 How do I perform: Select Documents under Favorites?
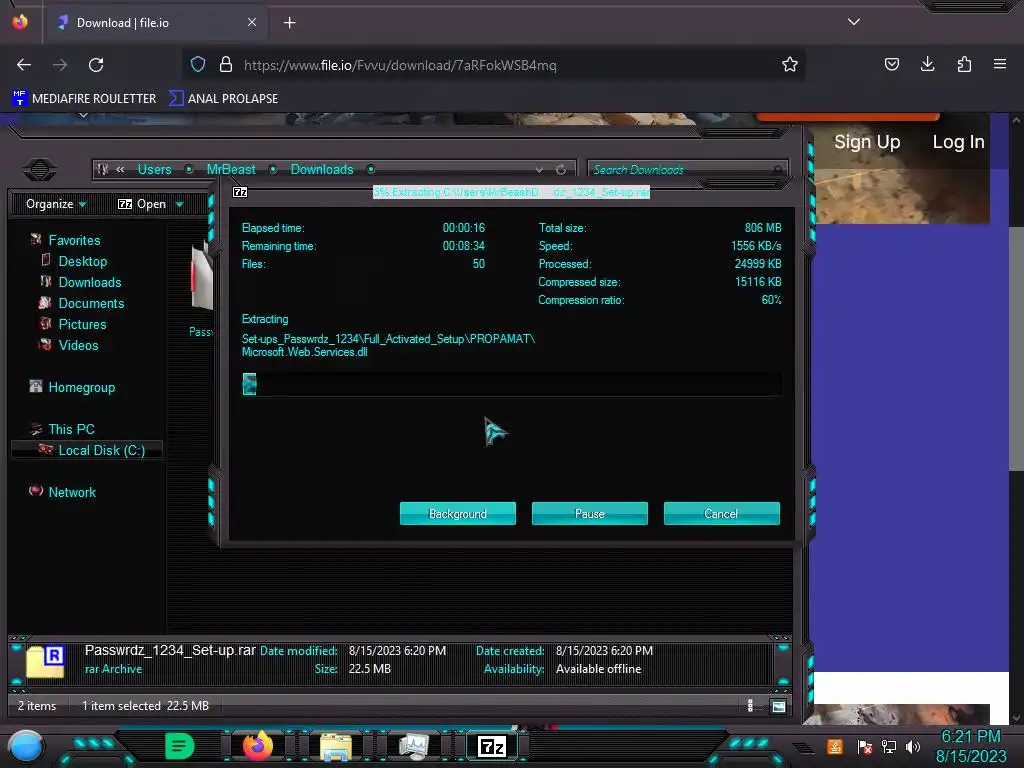click(x=91, y=303)
